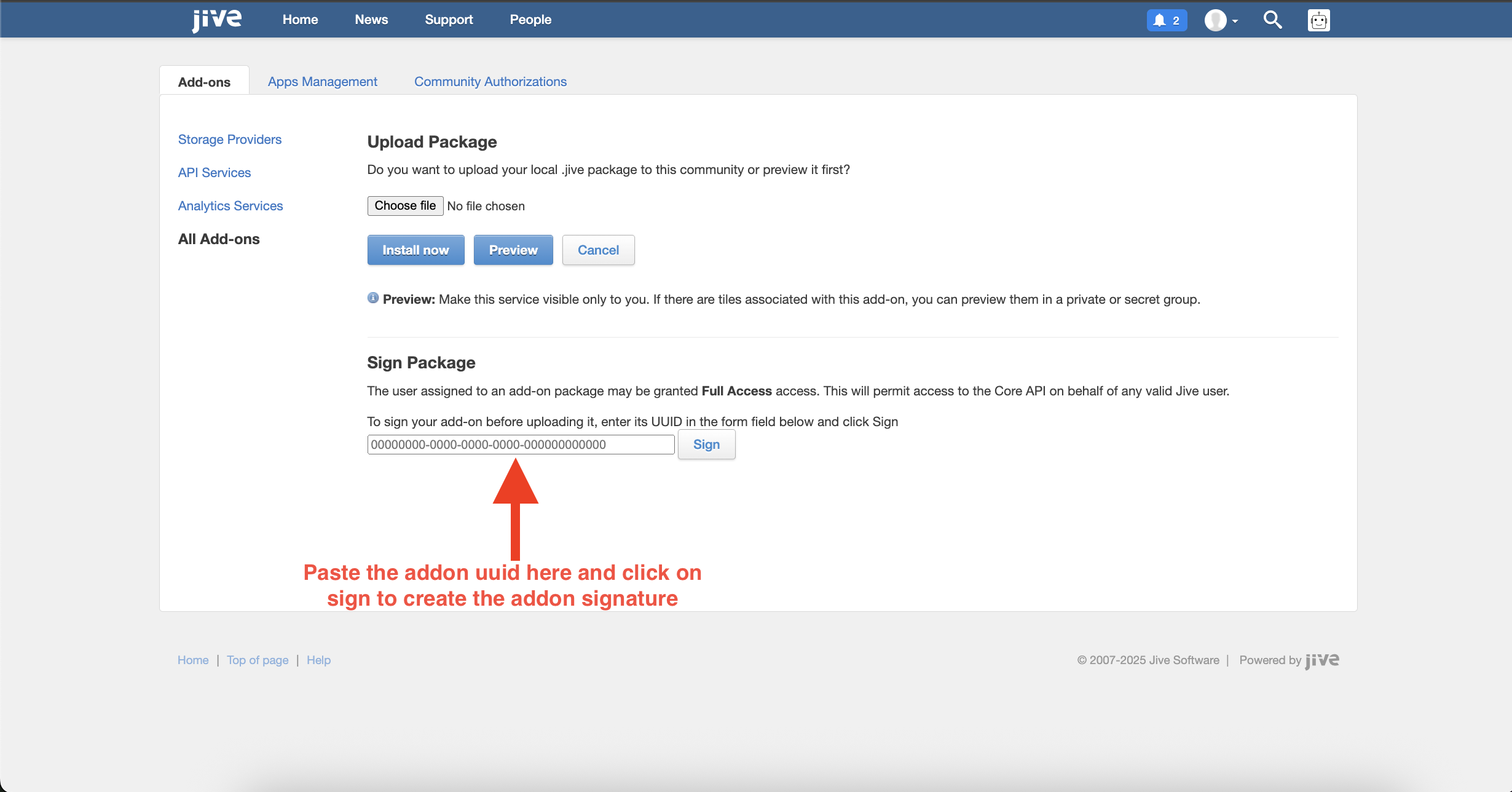Open the Support menu item
This screenshot has width=1512, height=792.
click(449, 20)
